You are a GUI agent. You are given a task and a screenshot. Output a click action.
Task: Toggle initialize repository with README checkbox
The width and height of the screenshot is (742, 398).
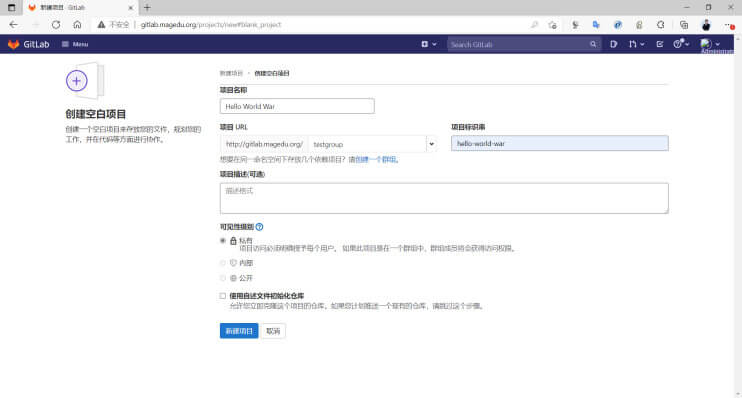pos(222,296)
